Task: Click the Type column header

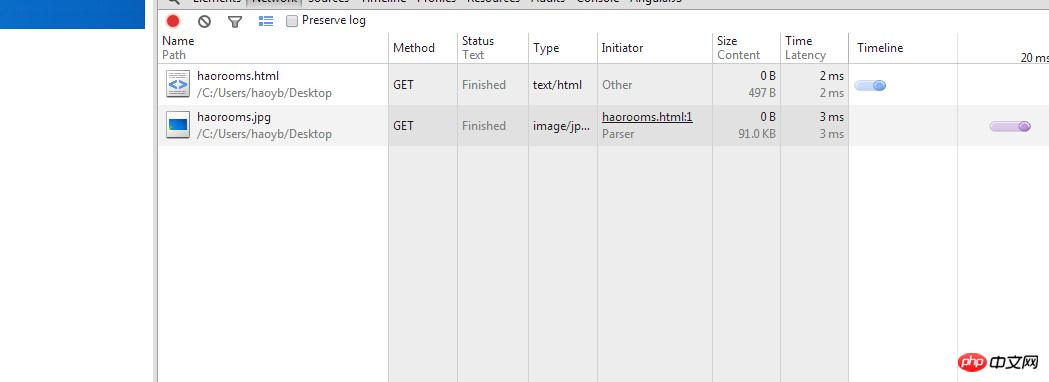Action: [546, 48]
